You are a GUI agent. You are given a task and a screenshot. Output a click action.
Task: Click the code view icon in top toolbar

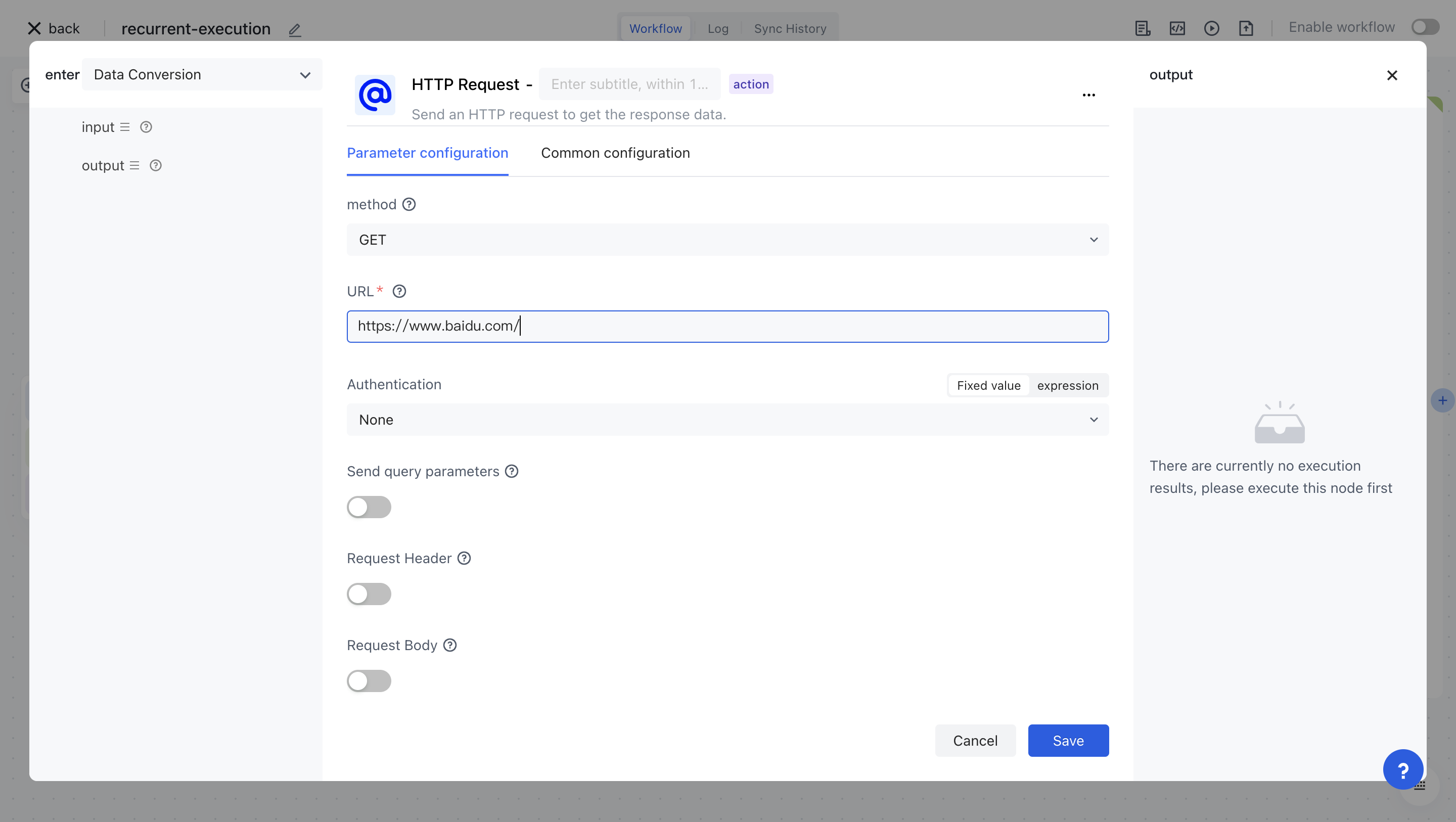pos(1177,28)
